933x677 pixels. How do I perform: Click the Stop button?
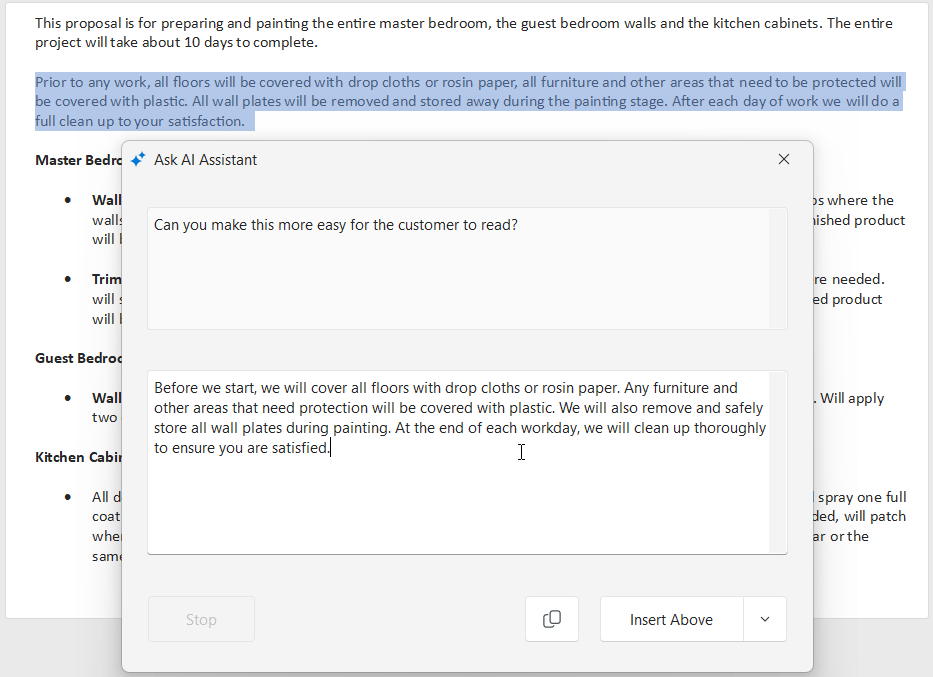coord(200,618)
